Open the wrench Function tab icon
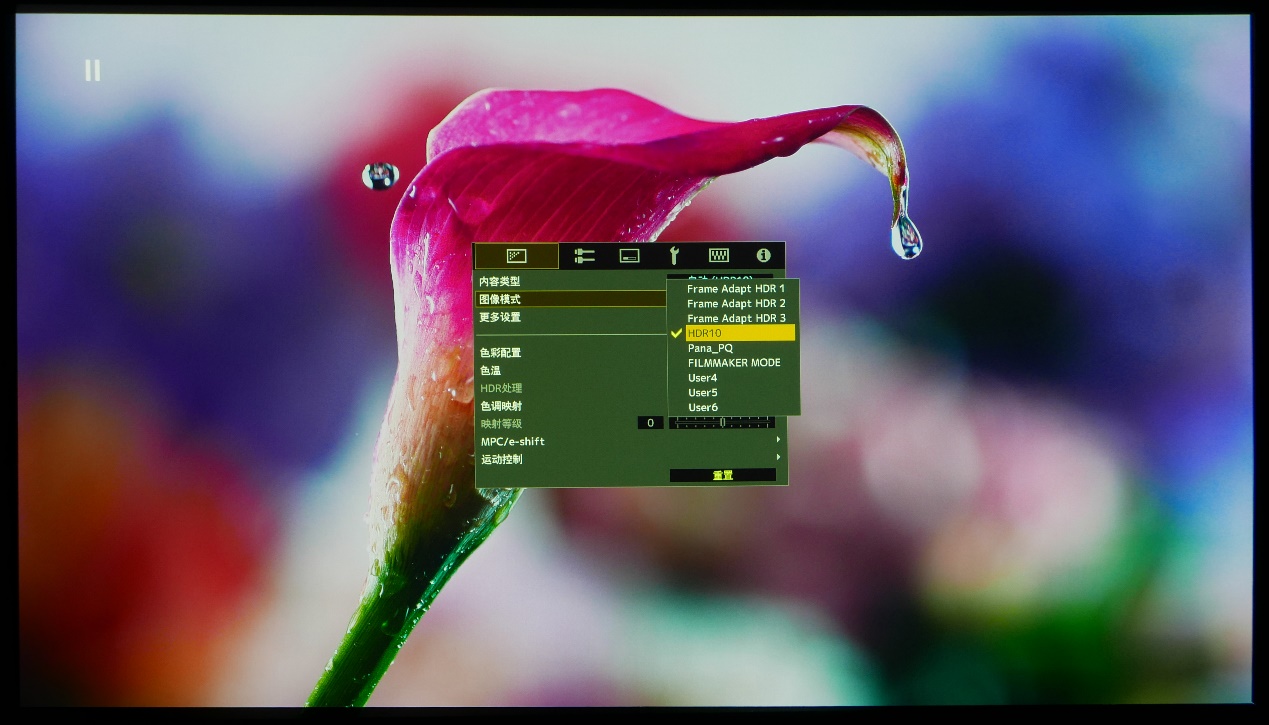The width and height of the screenshot is (1269, 725). [x=674, y=256]
